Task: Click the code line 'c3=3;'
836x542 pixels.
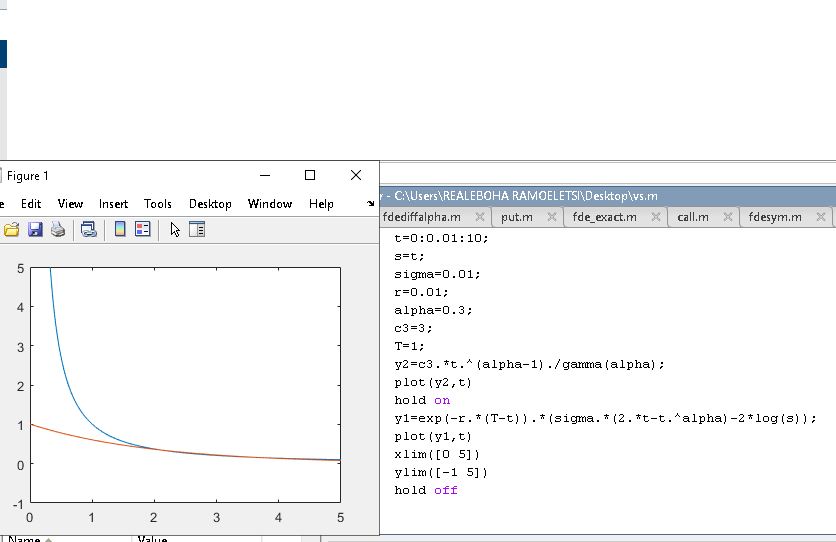Action: click(x=413, y=328)
